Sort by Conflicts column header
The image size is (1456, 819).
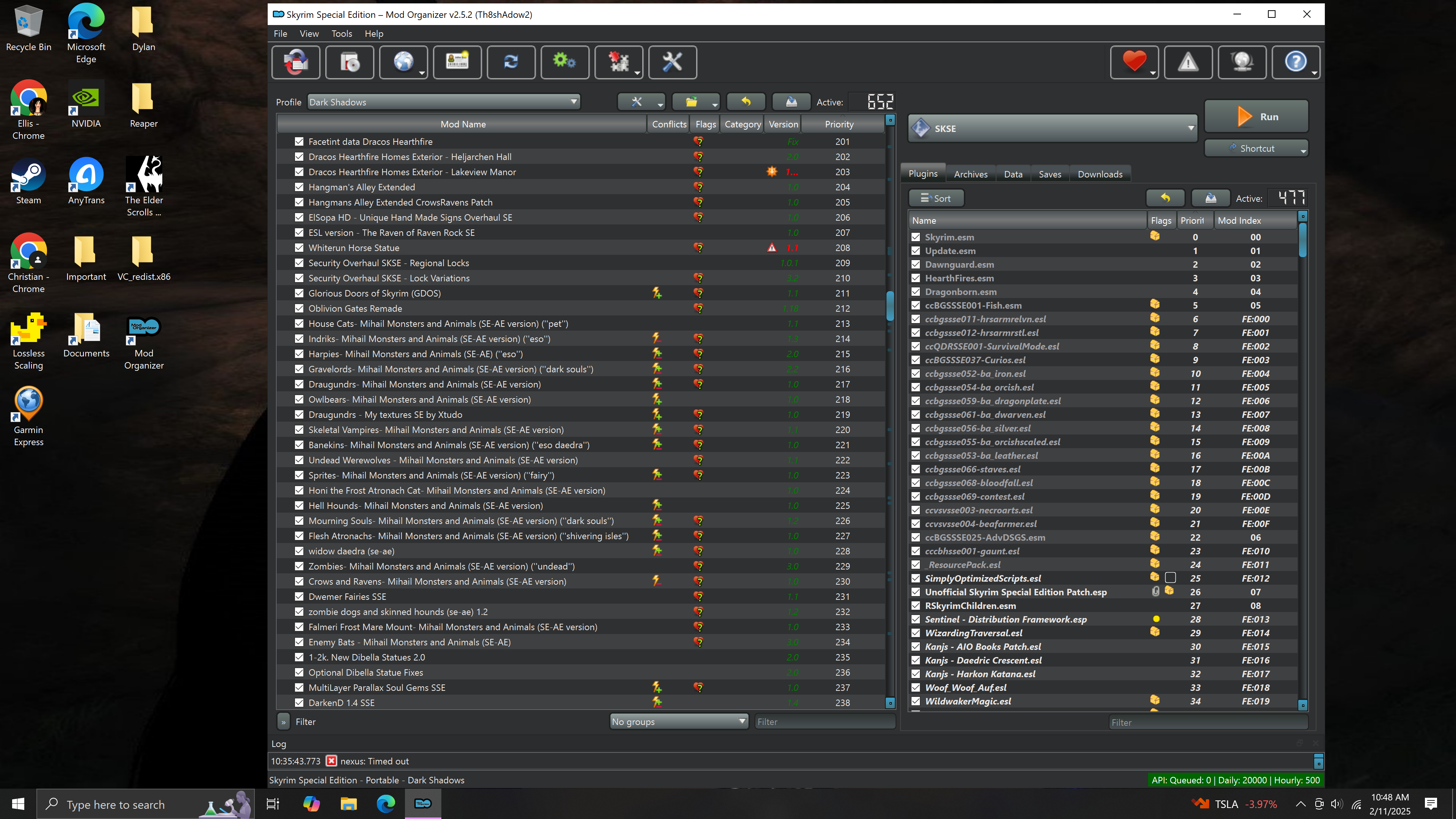(x=668, y=124)
